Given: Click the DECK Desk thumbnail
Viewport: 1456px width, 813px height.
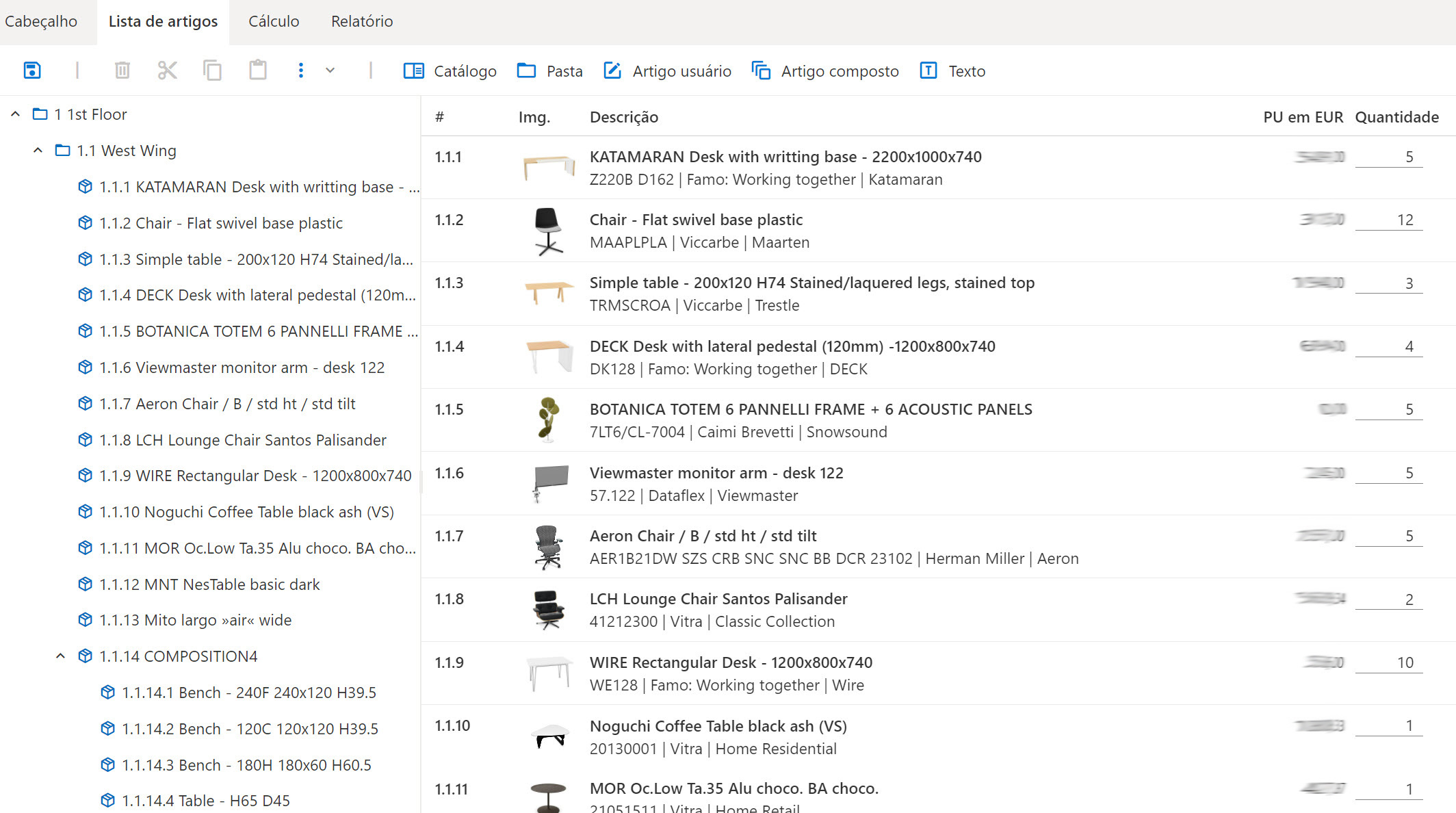Looking at the screenshot, I should [x=549, y=356].
